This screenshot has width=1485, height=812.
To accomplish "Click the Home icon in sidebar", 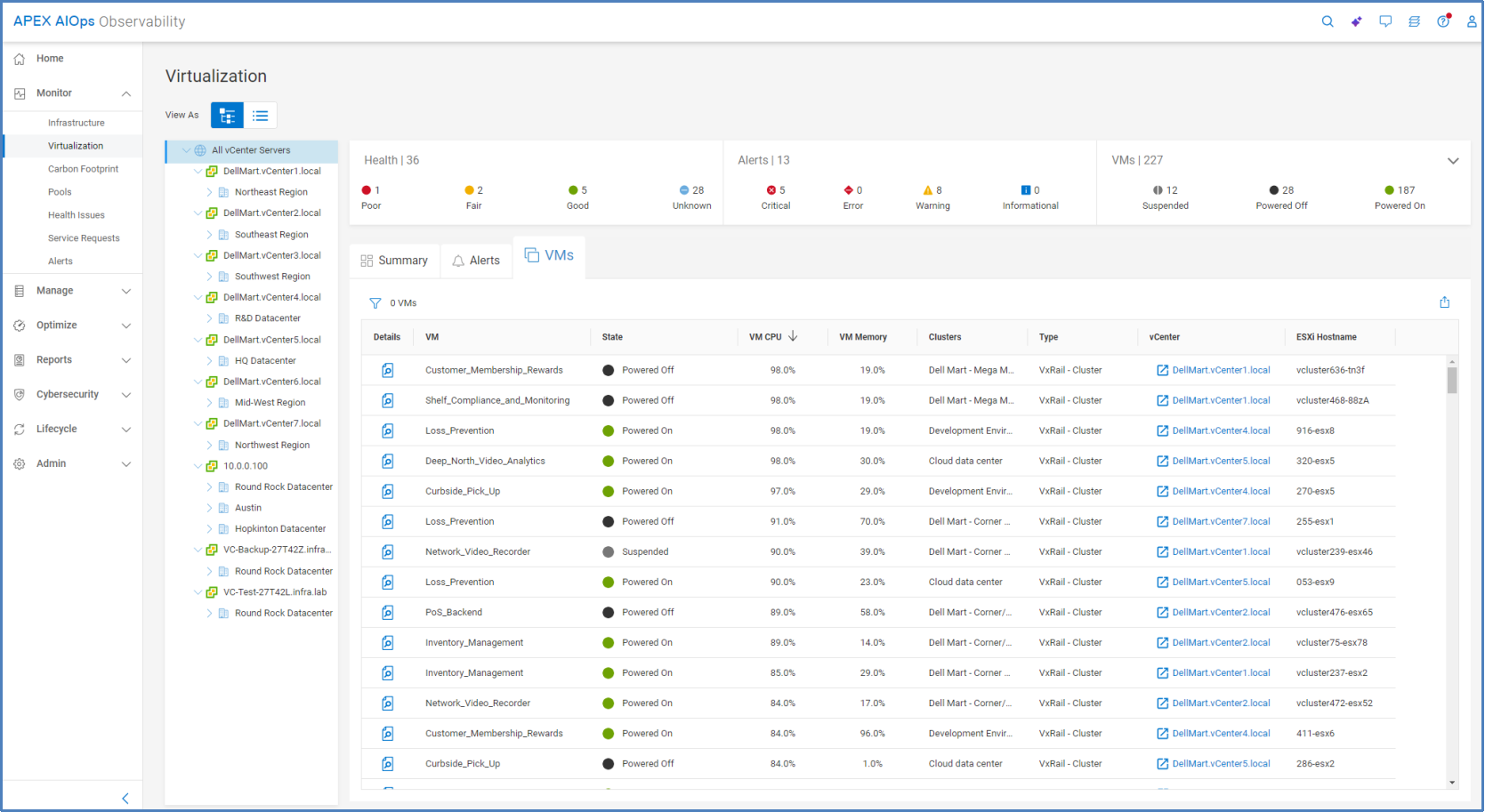I will click(20, 59).
